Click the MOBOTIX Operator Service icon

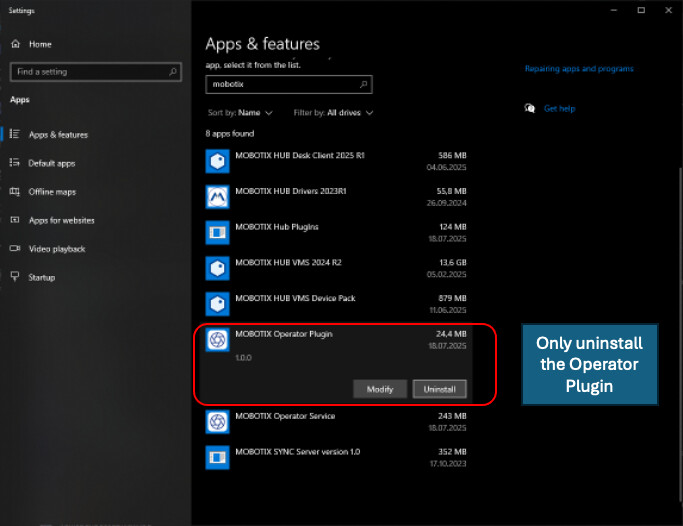[217, 422]
